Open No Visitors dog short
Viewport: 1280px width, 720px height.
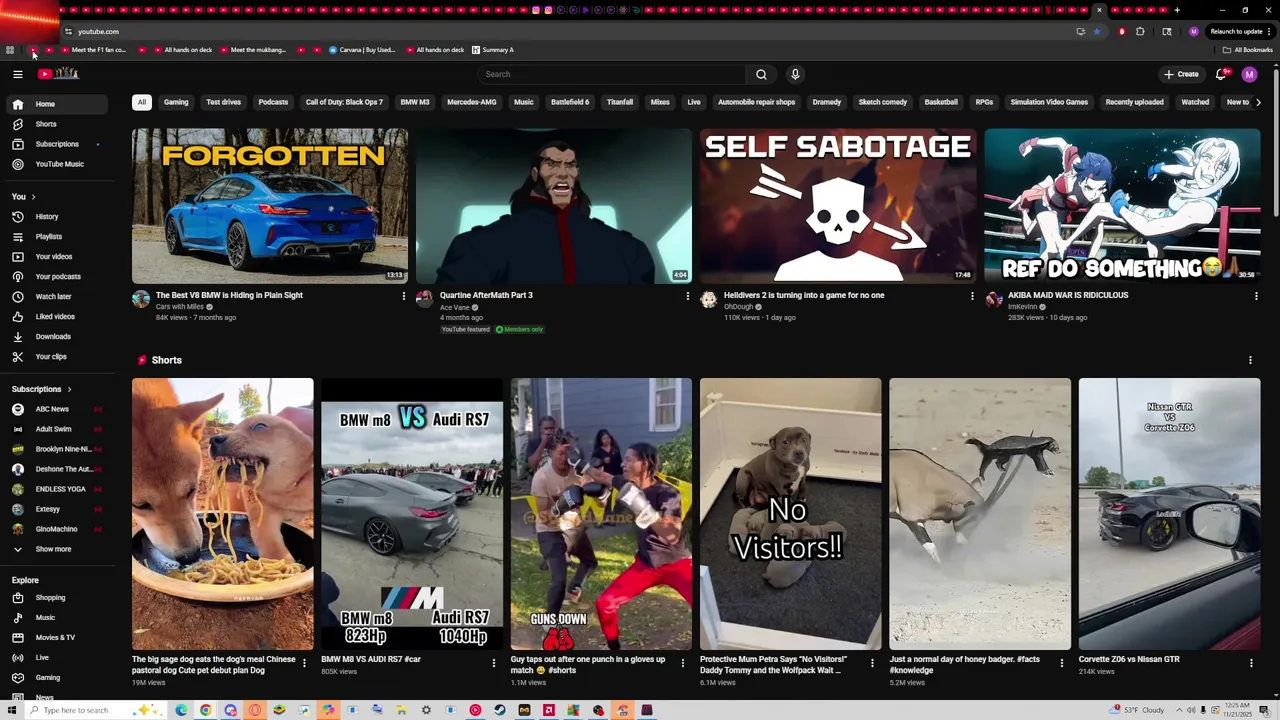click(791, 514)
